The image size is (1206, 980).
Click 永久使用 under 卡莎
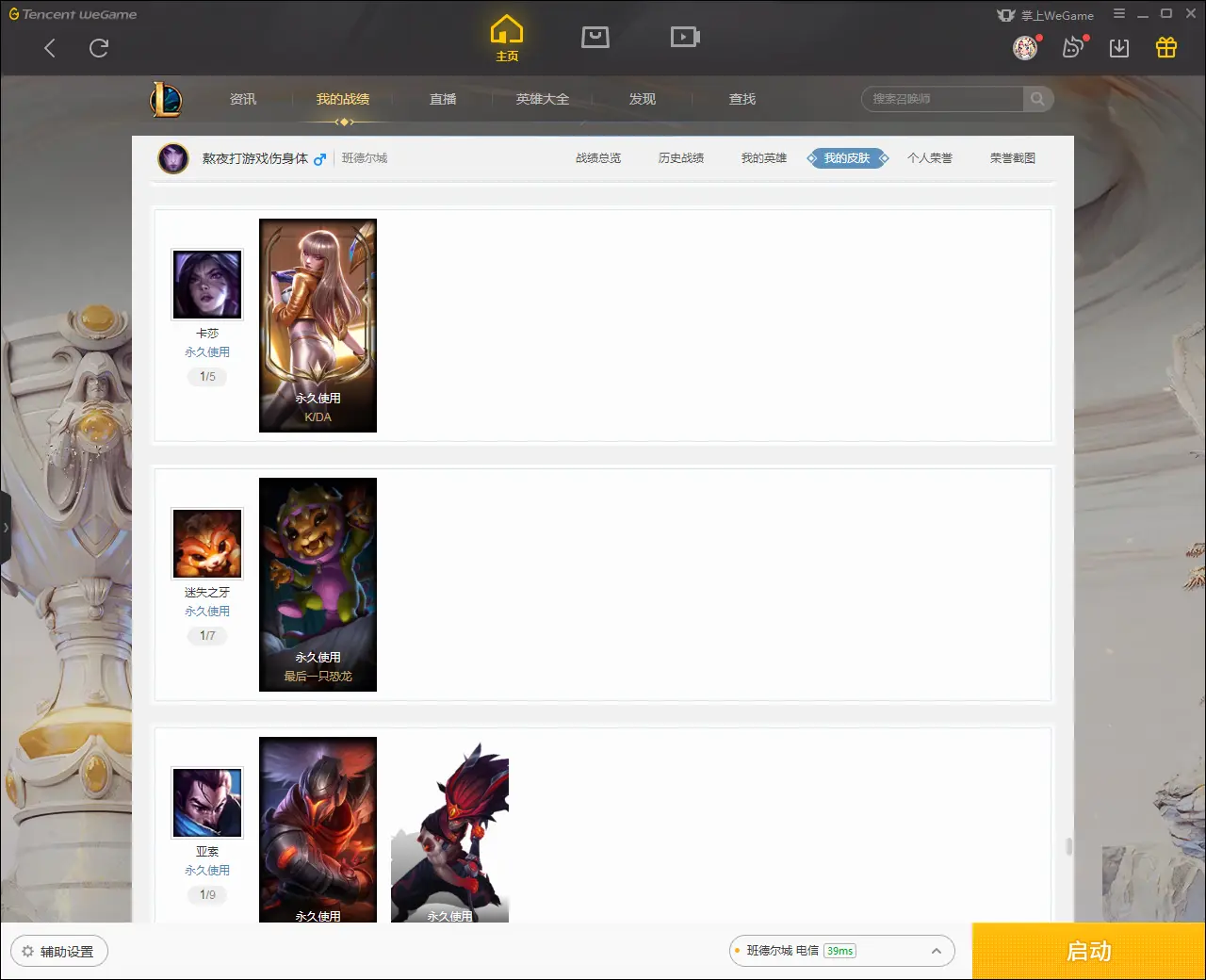click(207, 352)
